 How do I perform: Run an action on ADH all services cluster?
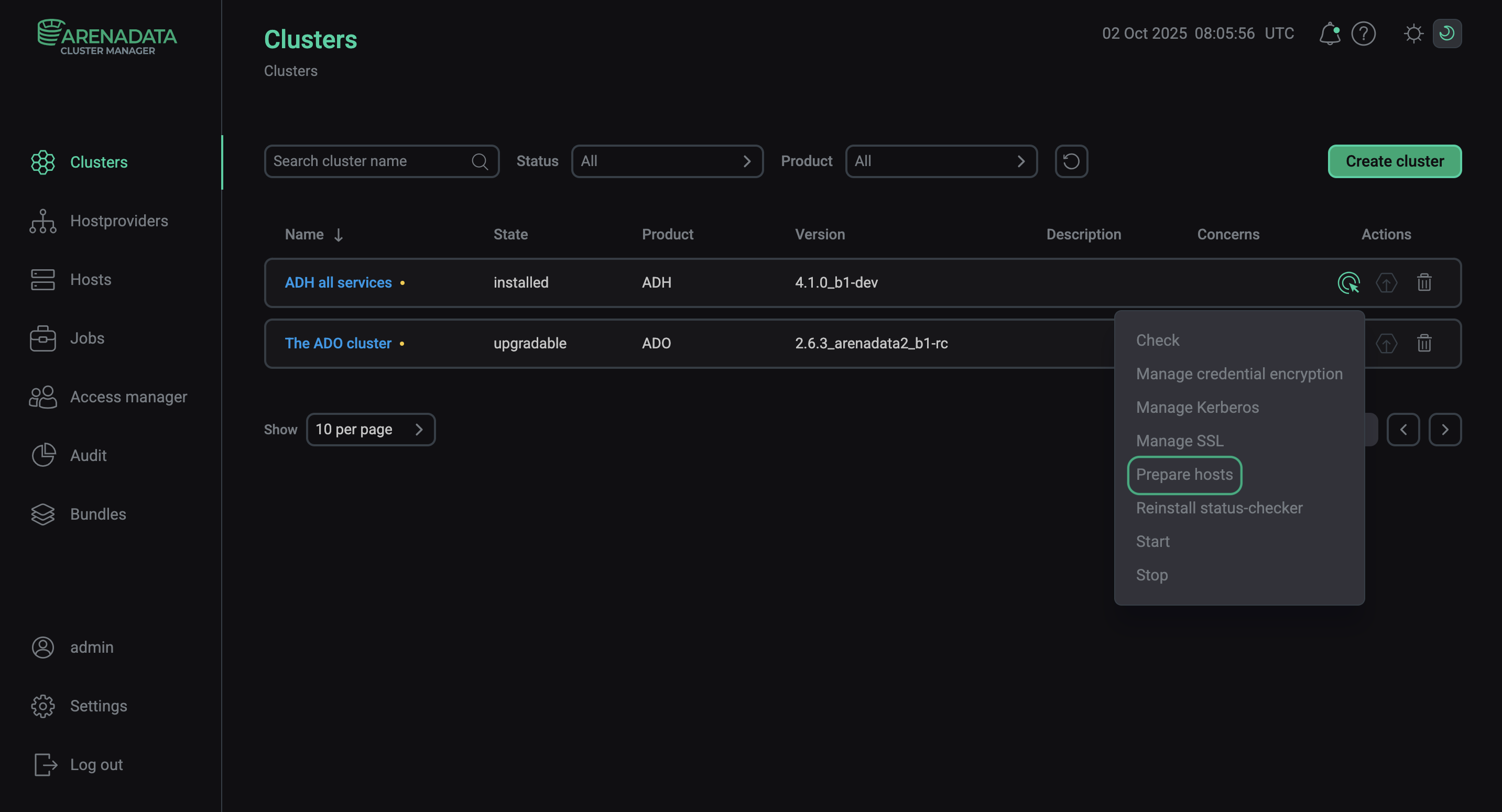pyautogui.click(x=1348, y=283)
